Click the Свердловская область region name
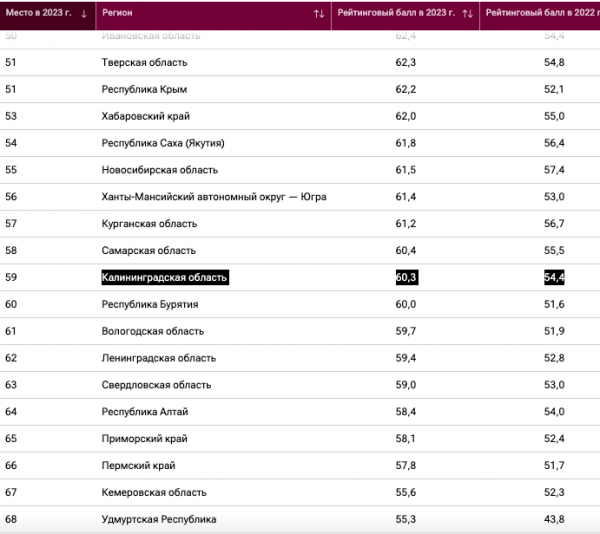600x534 pixels. [x=156, y=385]
